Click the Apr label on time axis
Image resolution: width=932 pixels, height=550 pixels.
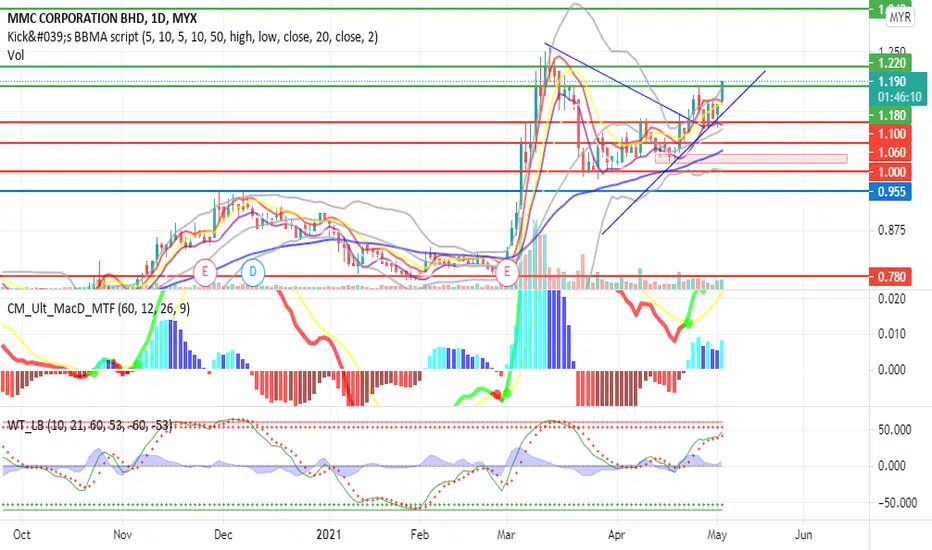coord(616,535)
